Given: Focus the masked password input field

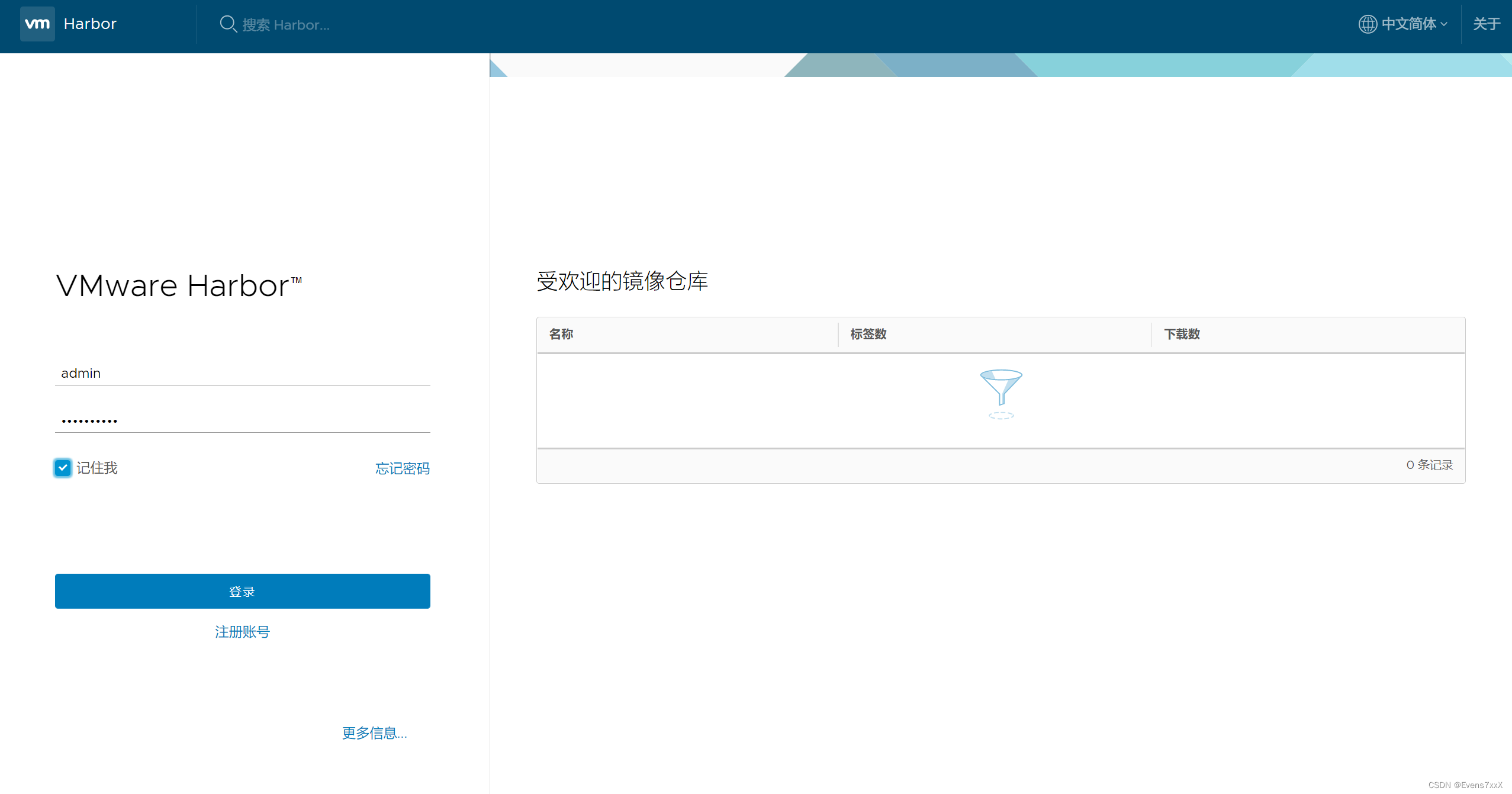Looking at the screenshot, I should click(242, 420).
